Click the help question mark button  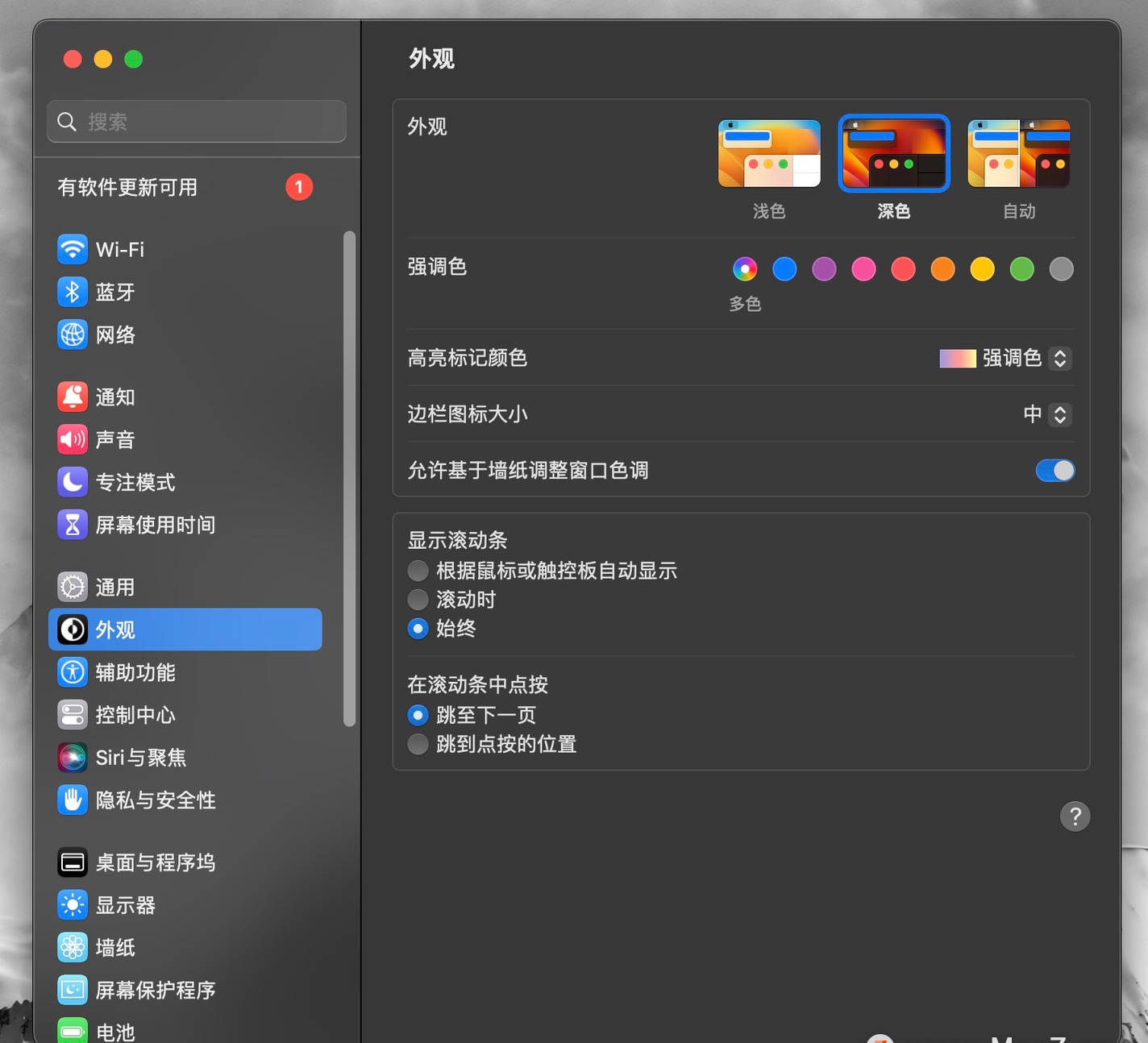click(1075, 816)
